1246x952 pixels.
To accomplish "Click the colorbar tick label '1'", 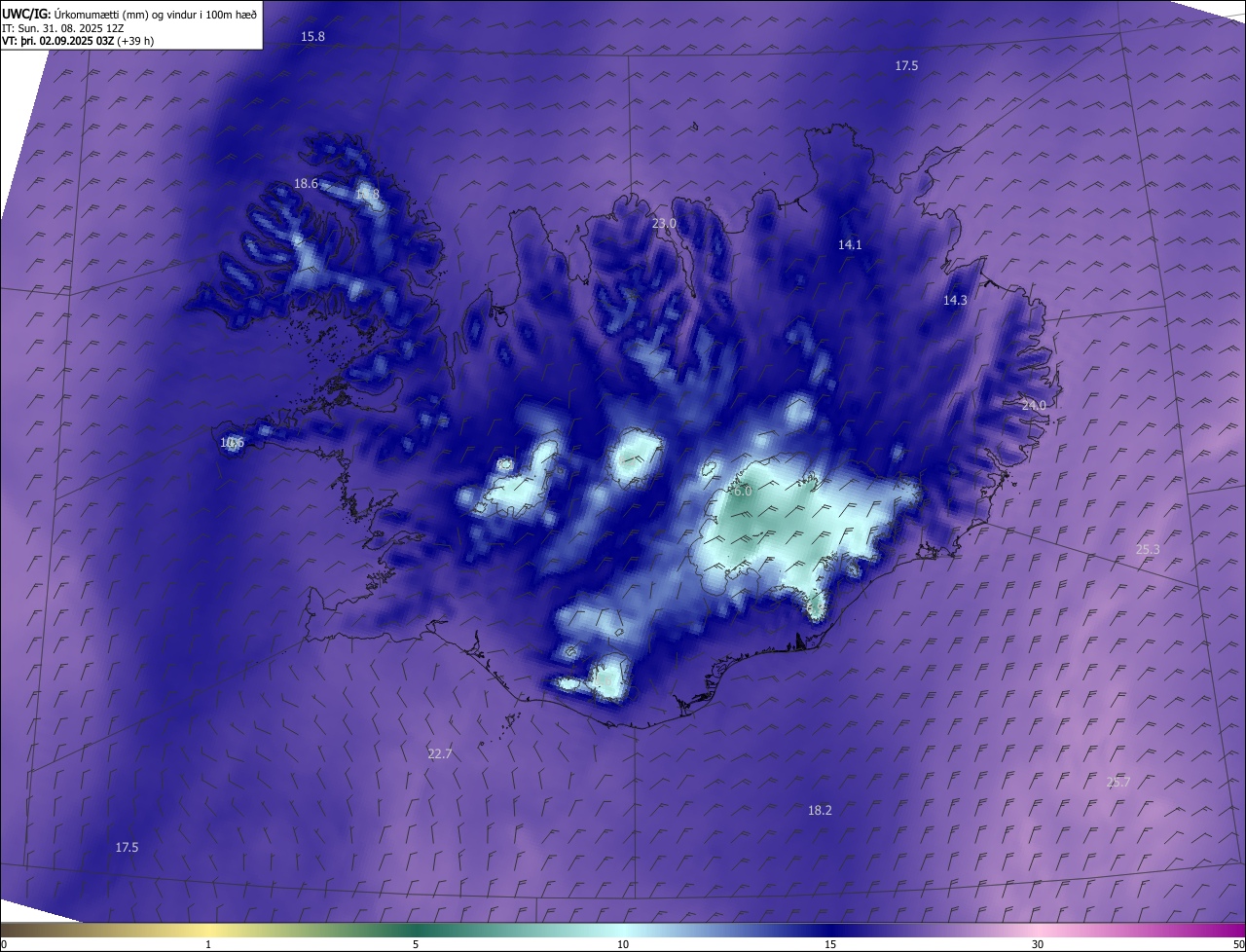I will (x=208, y=944).
